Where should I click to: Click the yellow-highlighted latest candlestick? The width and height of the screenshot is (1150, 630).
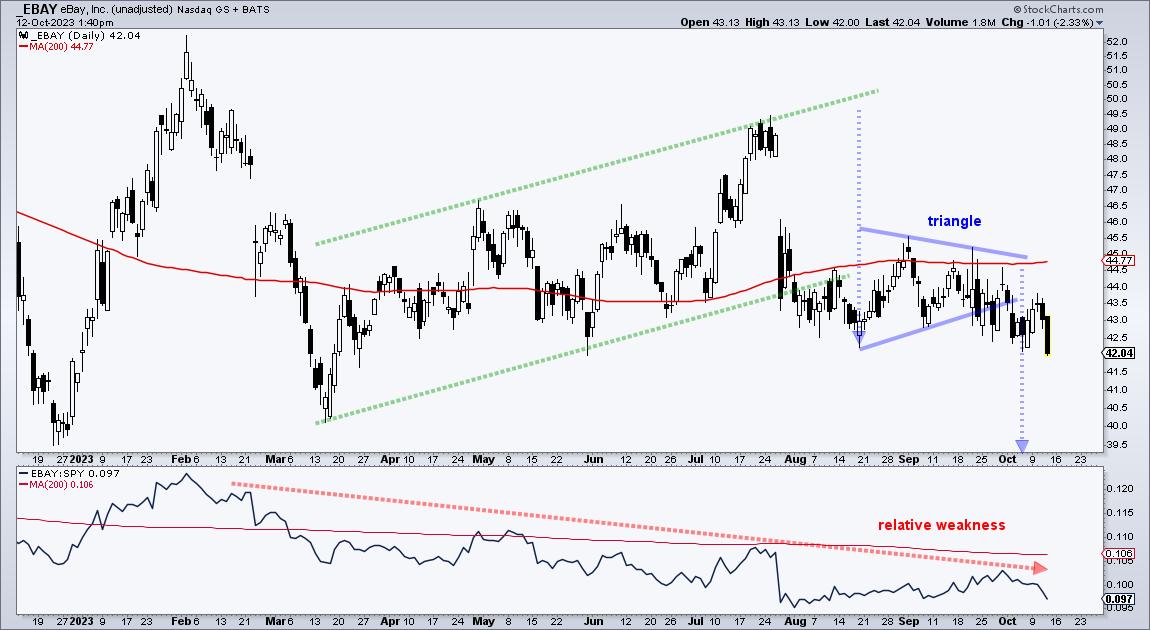tap(1047, 335)
